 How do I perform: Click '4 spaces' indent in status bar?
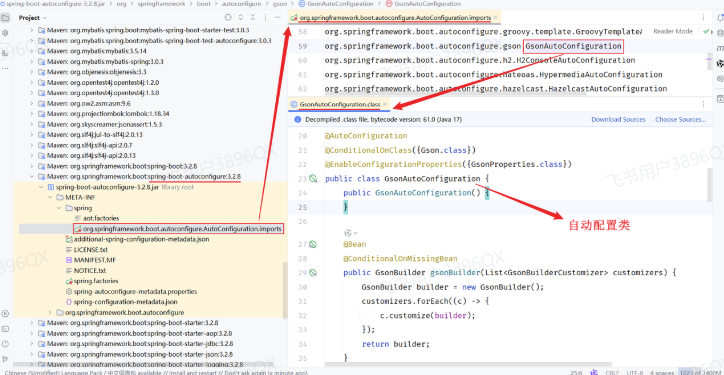[x=661, y=372]
